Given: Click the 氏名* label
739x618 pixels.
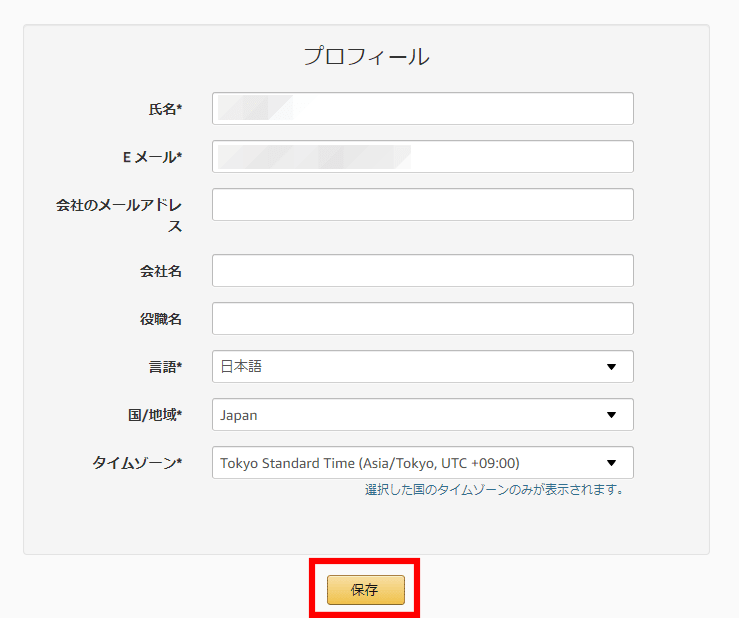Looking at the screenshot, I should tap(165, 109).
